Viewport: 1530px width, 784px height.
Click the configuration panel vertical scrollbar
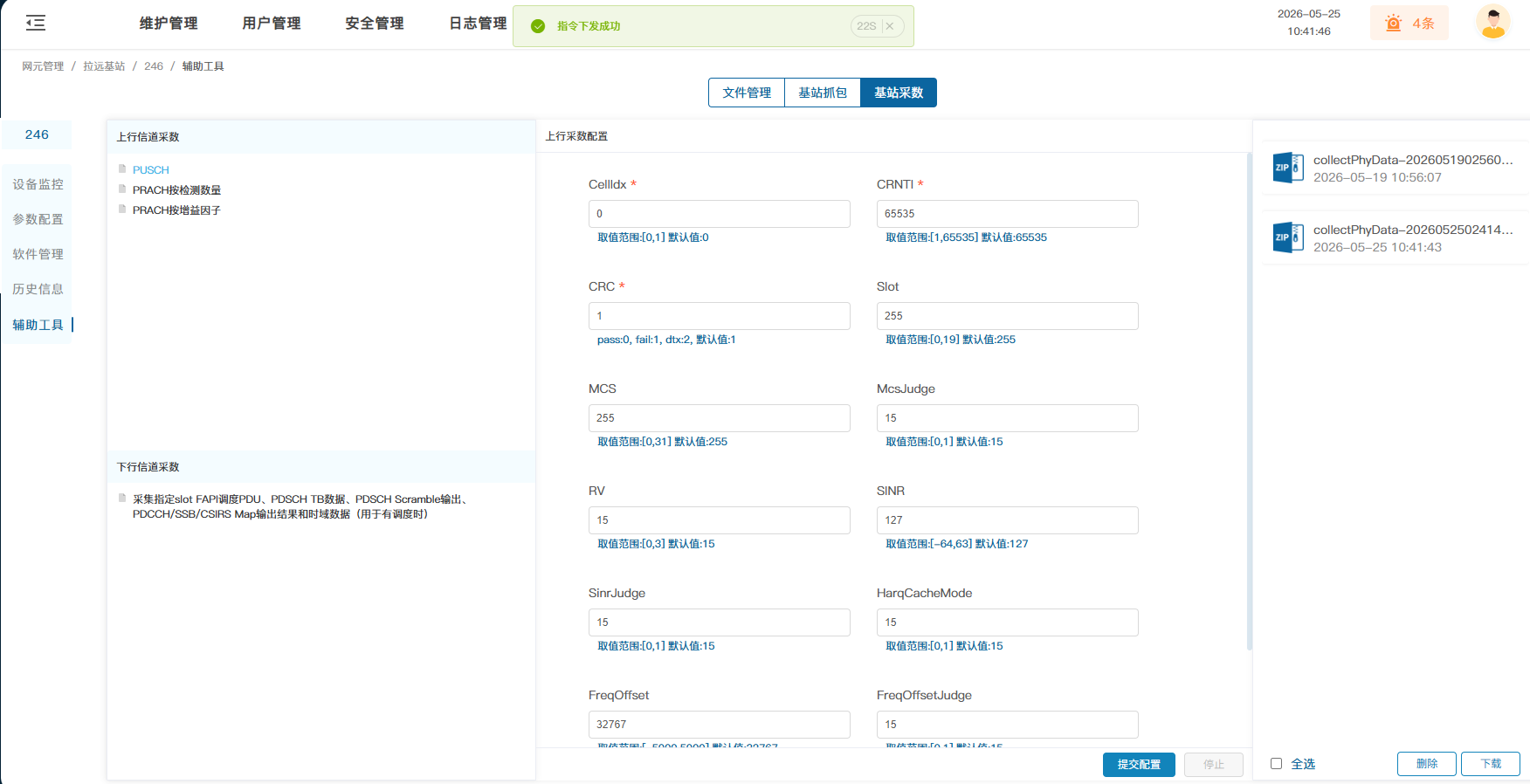tap(1249, 402)
